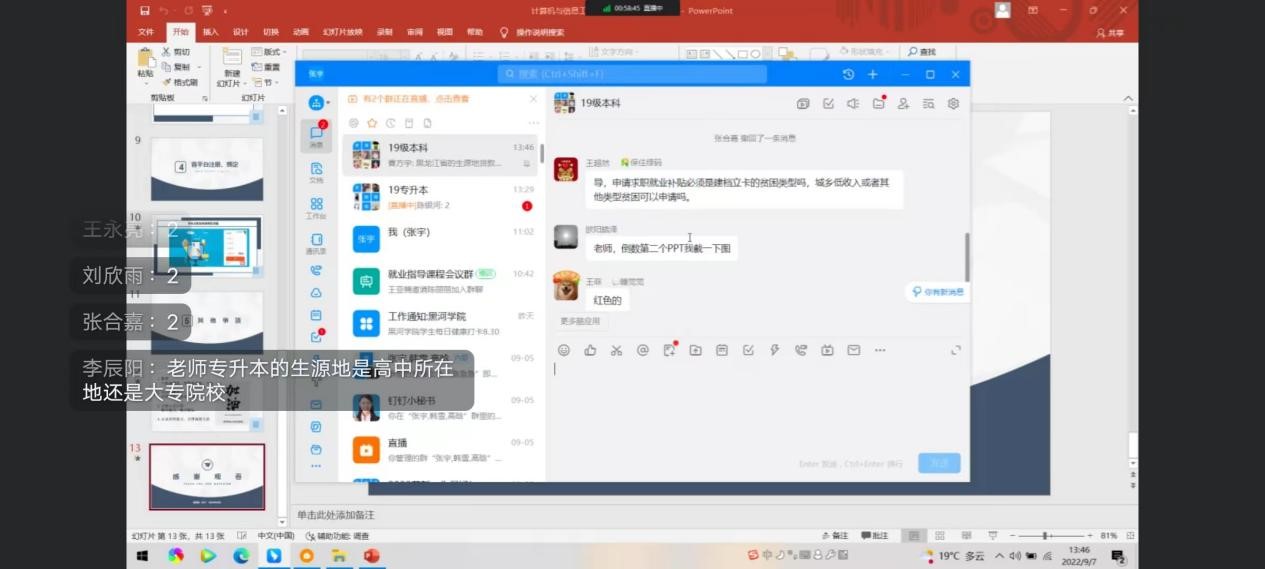Open group settings gear icon
This screenshot has height=569, width=1265.
[953, 103]
